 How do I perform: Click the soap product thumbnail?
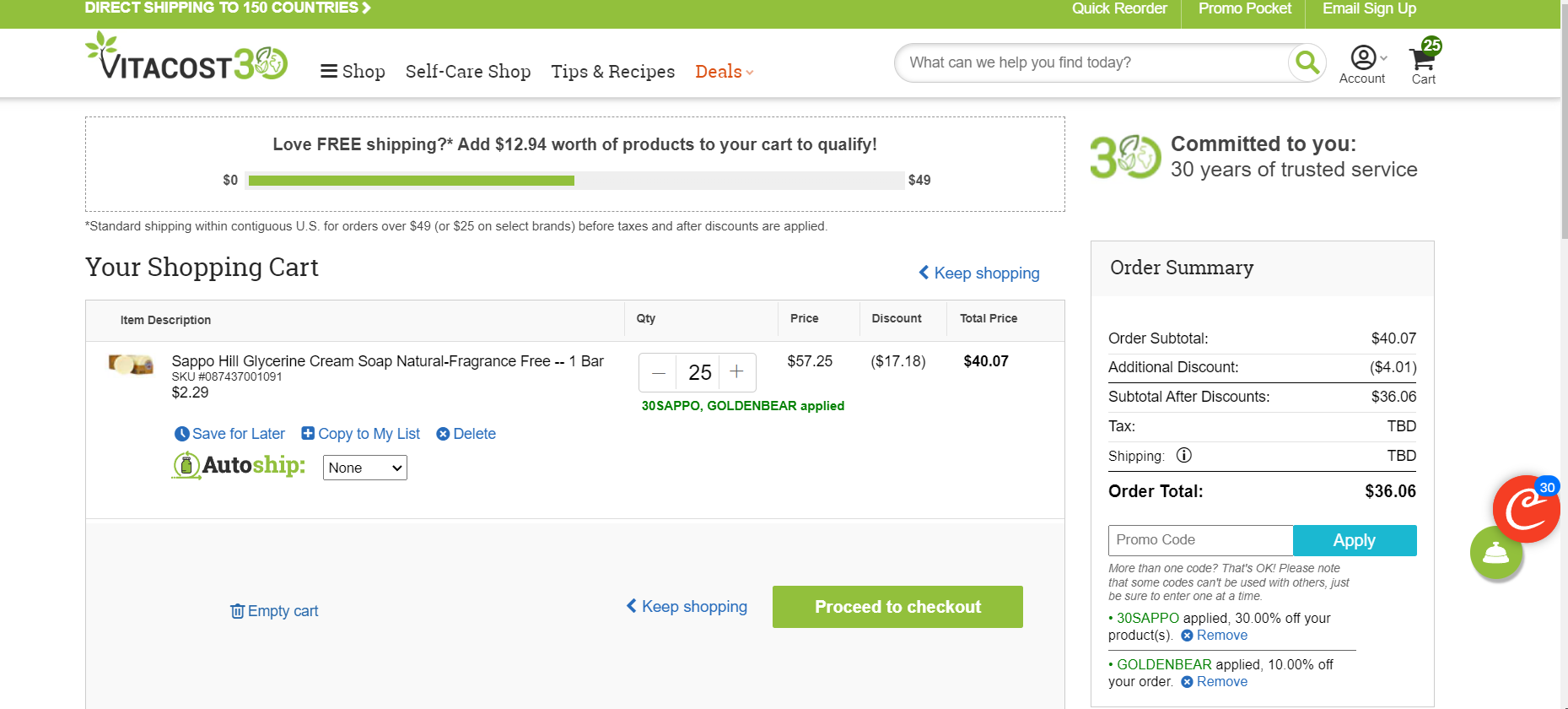pyautogui.click(x=131, y=365)
